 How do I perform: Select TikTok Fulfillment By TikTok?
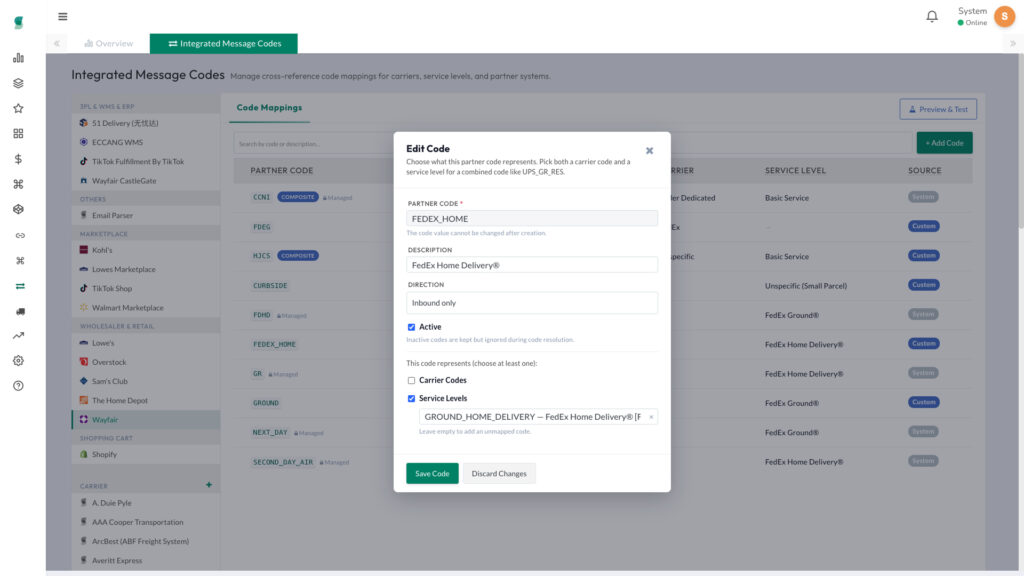tap(146, 161)
